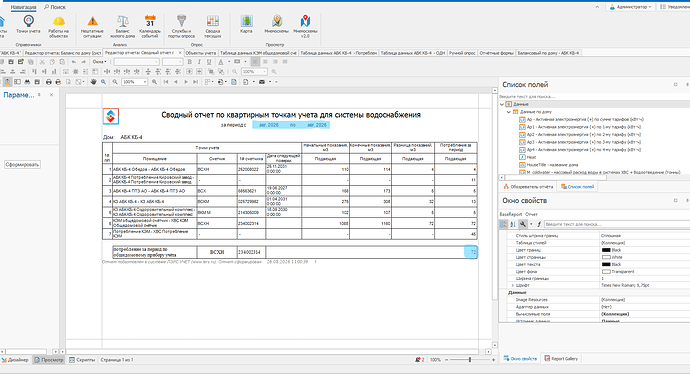The height and width of the screenshot is (374, 690).
Task: Switch to the Навигация ribbon tab
Action: (24, 7)
